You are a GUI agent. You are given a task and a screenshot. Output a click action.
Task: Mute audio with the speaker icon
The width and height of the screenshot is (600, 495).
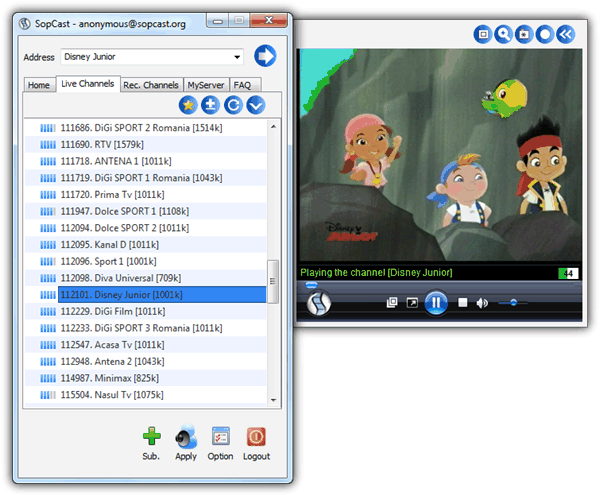tap(482, 303)
